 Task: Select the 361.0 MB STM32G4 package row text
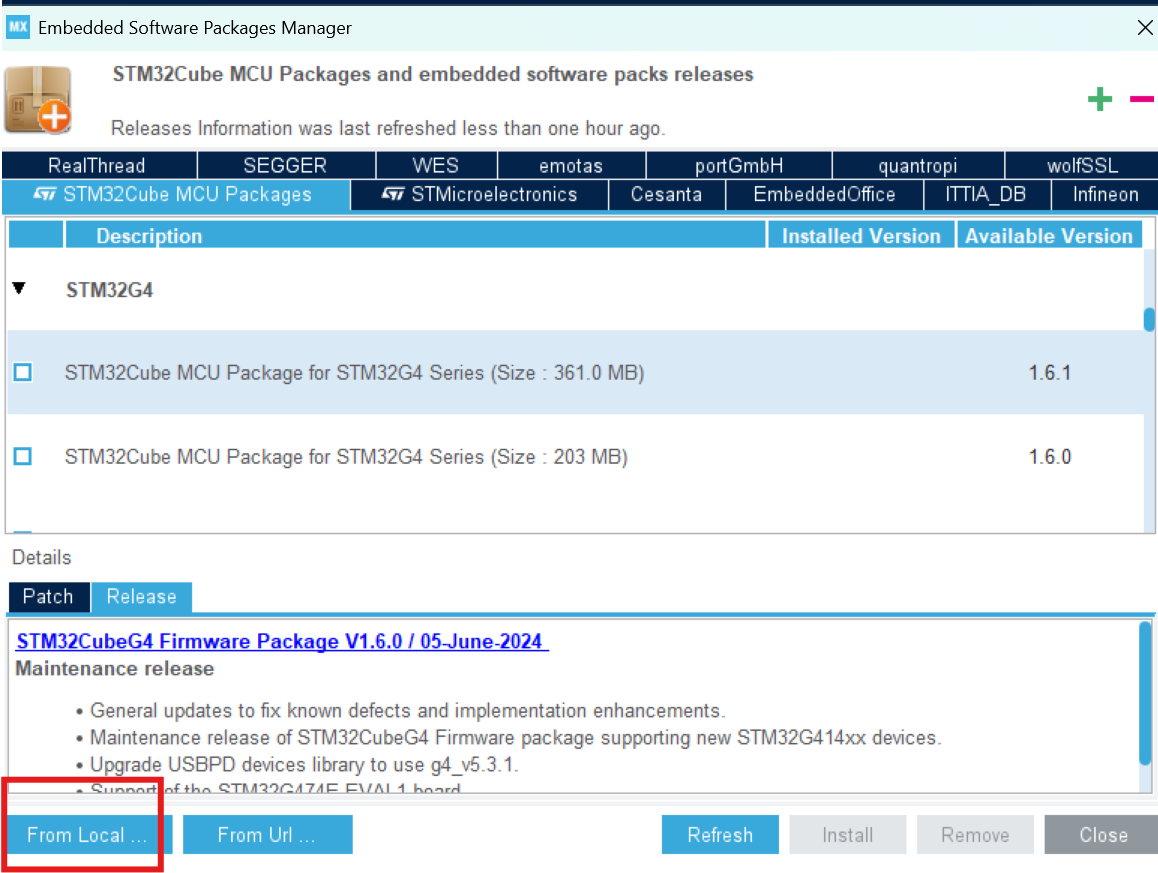pos(354,373)
